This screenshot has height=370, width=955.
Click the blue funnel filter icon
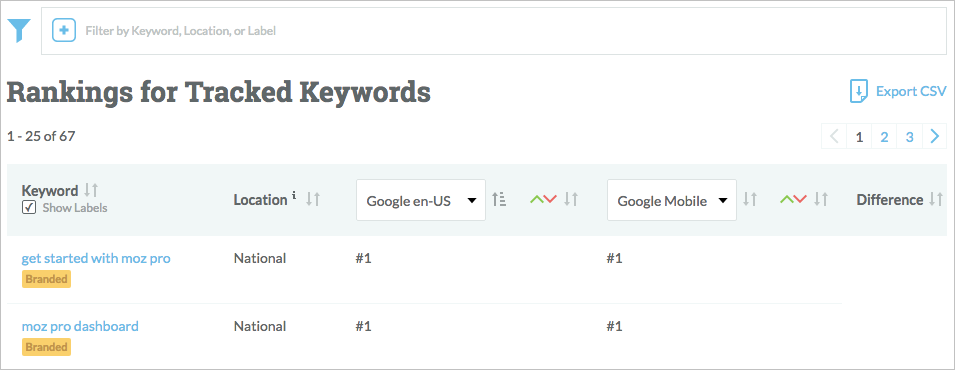click(x=19, y=30)
